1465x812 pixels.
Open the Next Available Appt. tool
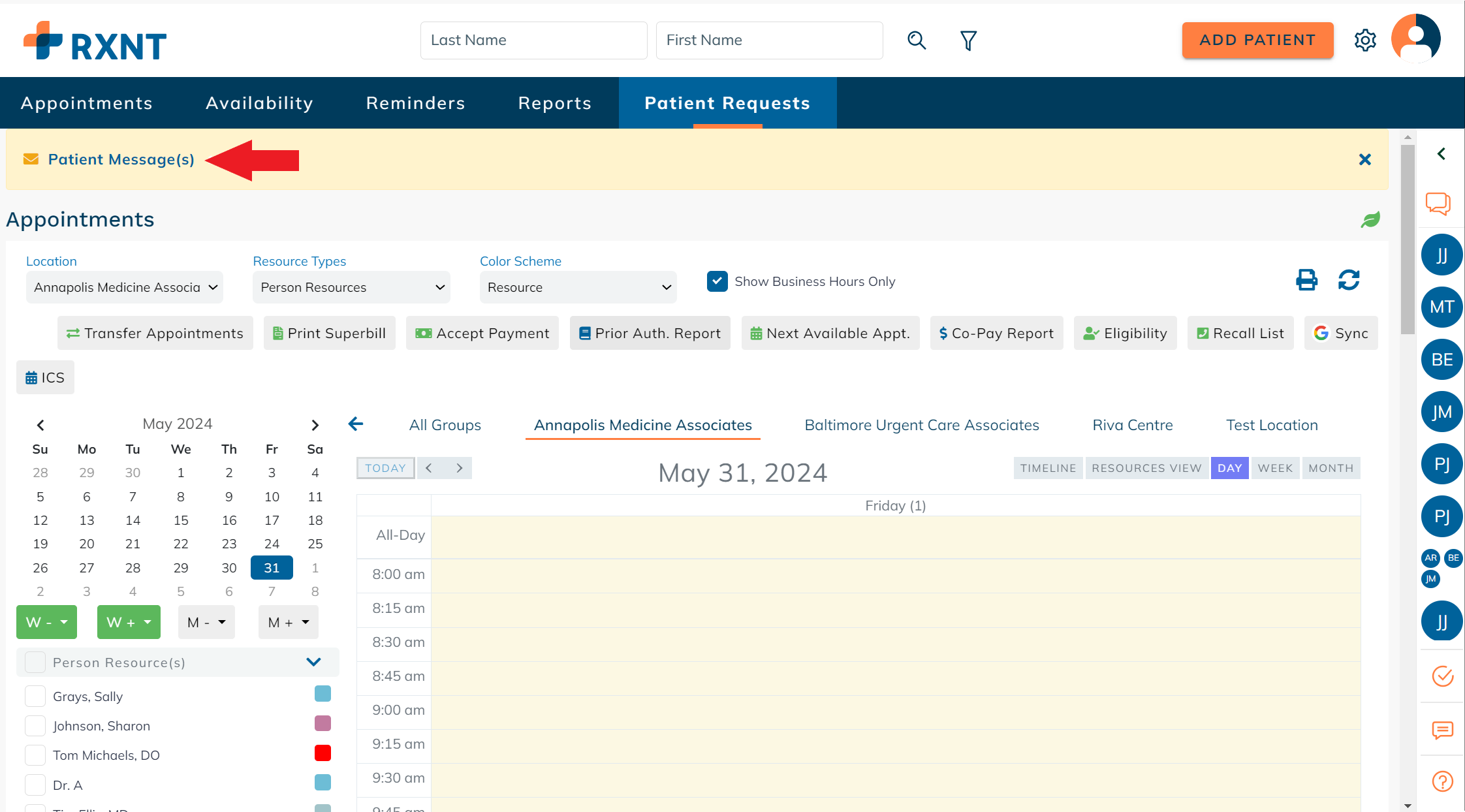tap(830, 333)
